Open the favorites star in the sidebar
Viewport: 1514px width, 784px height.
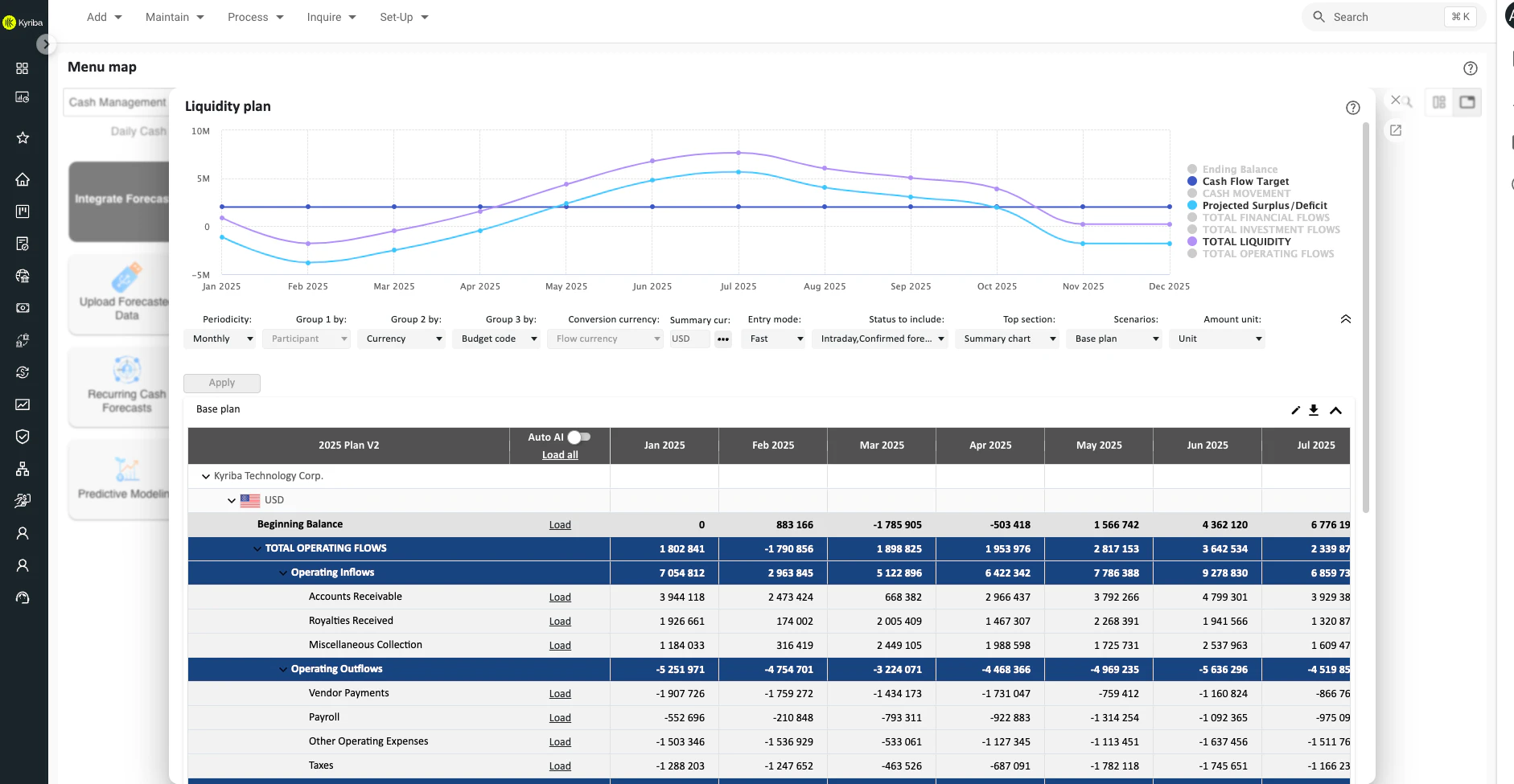[x=22, y=137]
